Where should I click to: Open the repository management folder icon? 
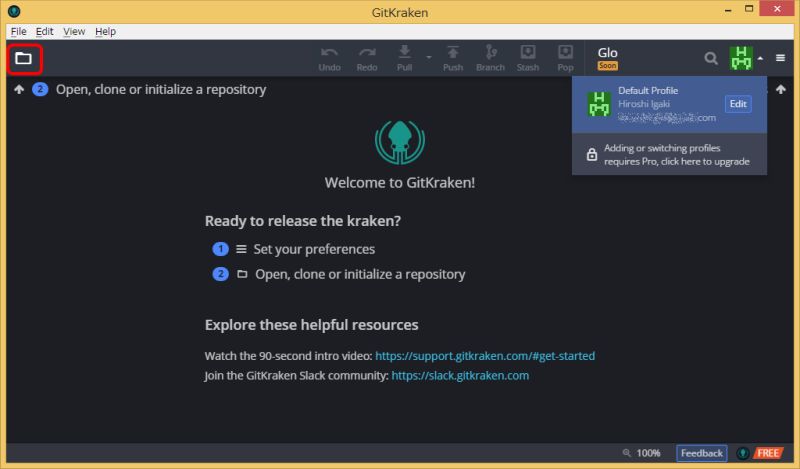point(23,58)
